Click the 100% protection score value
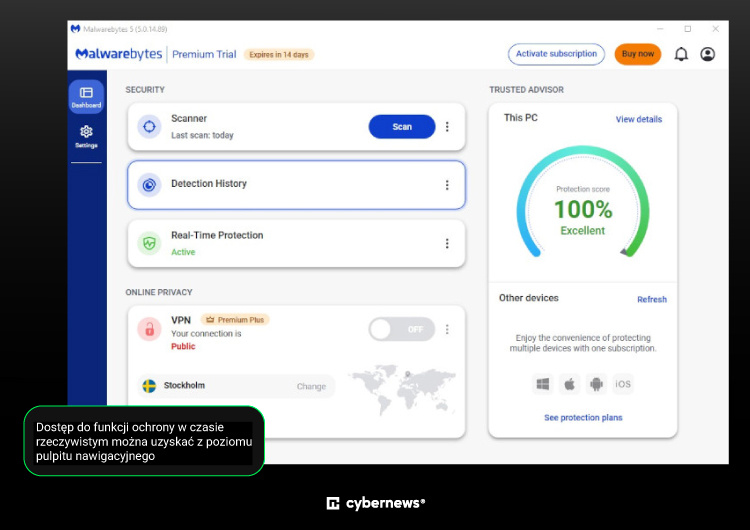 tap(583, 210)
